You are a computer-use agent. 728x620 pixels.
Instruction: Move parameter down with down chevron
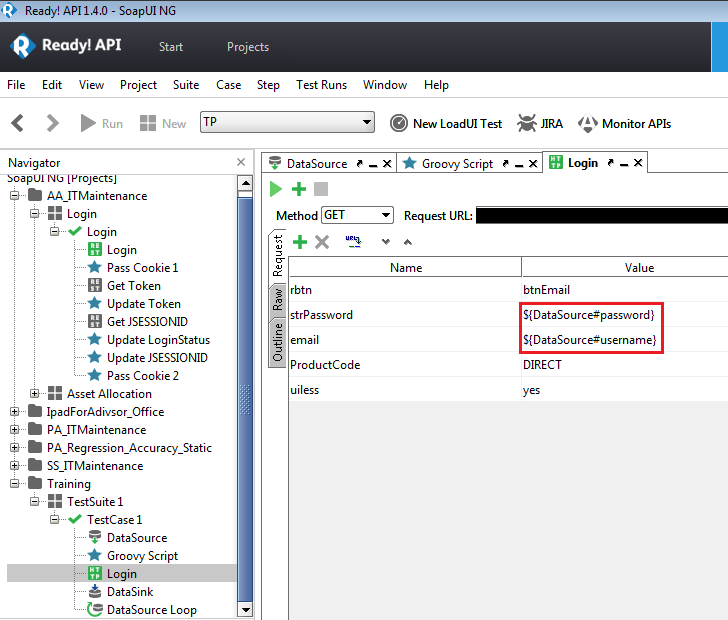[386, 241]
